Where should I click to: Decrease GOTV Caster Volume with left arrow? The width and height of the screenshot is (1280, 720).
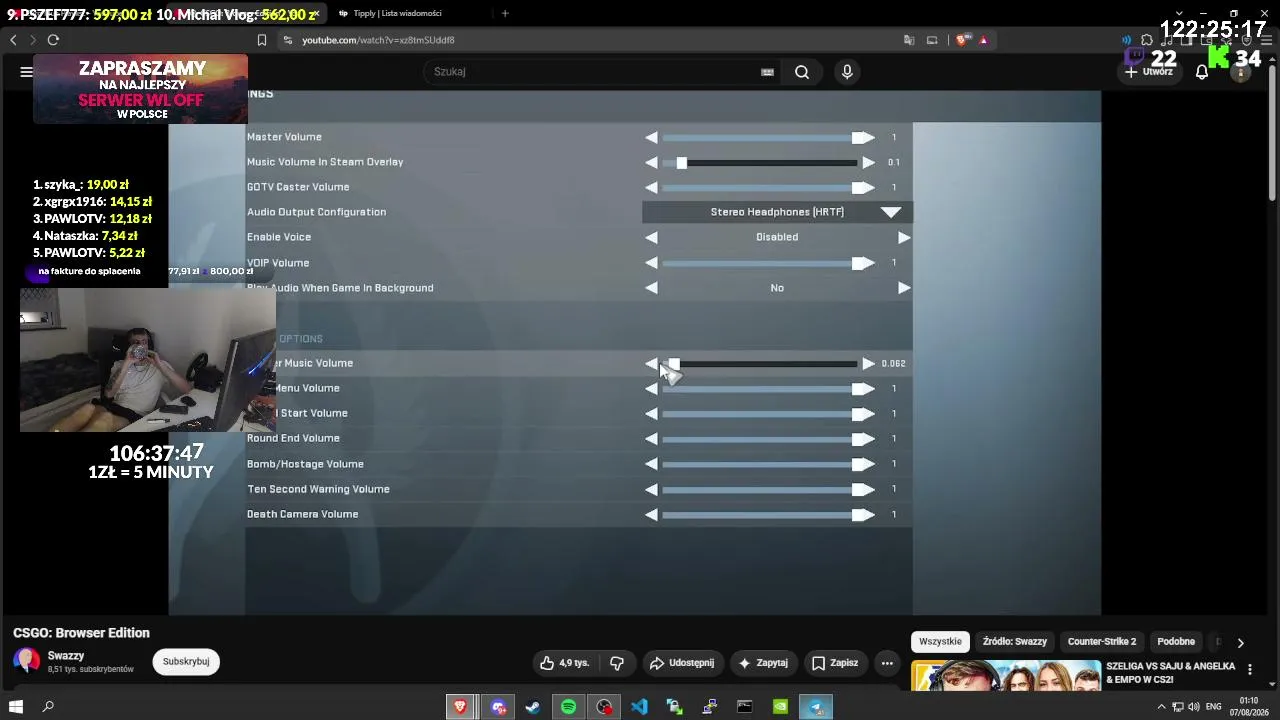click(x=652, y=187)
